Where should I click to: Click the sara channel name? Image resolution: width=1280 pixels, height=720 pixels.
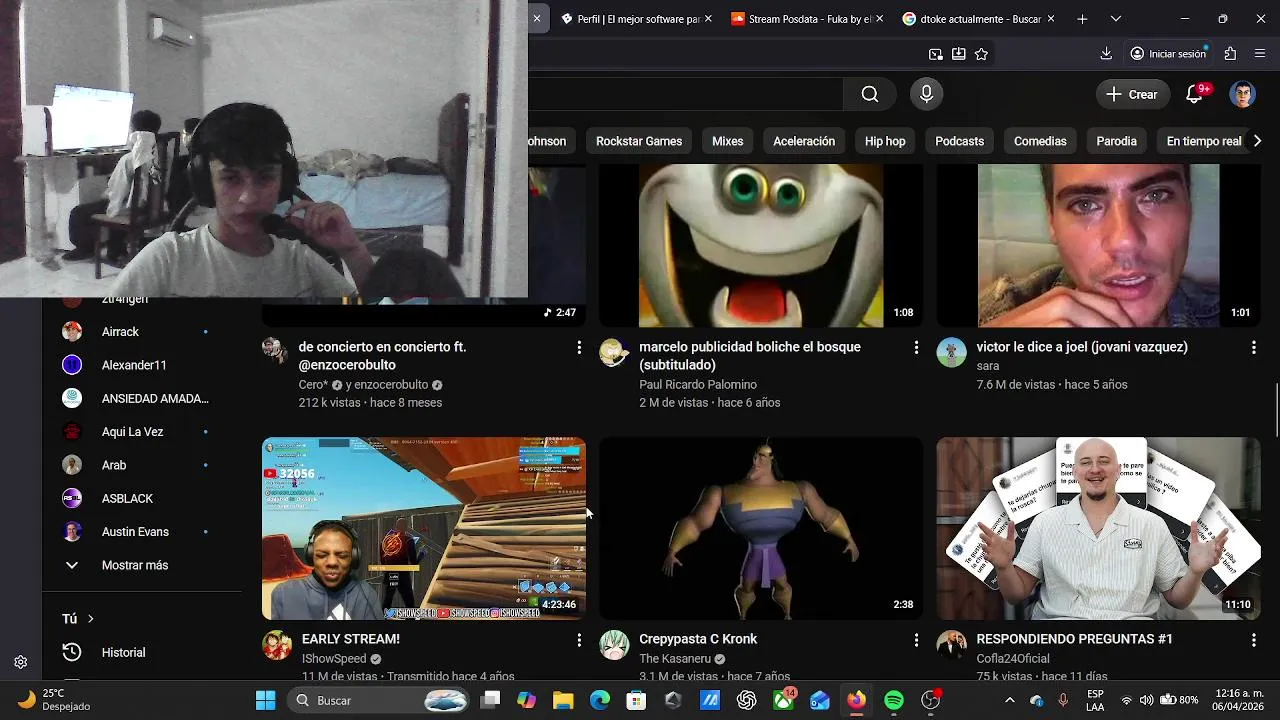point(988,366)
